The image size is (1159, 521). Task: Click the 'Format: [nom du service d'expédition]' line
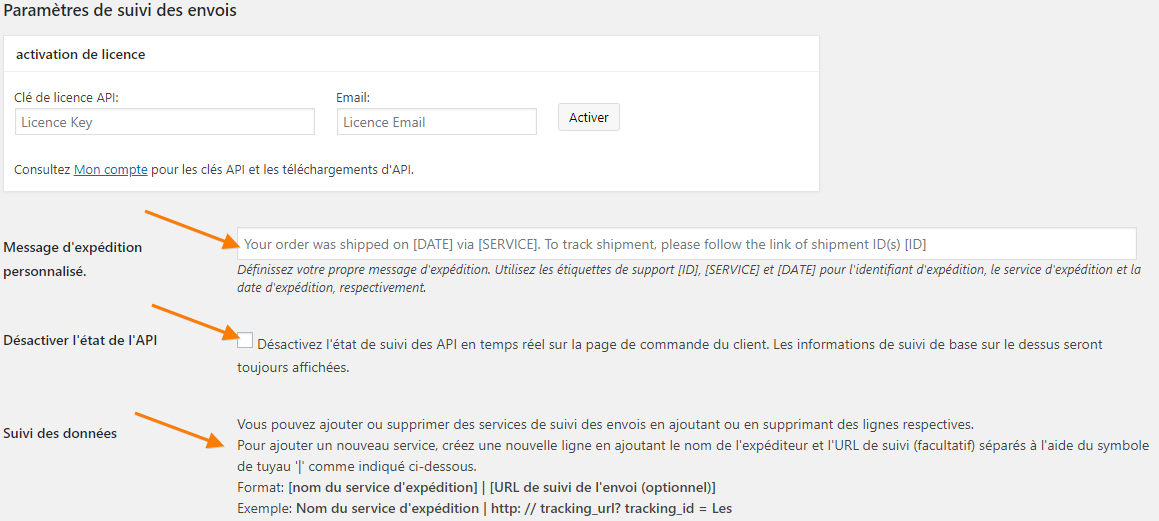476,488
